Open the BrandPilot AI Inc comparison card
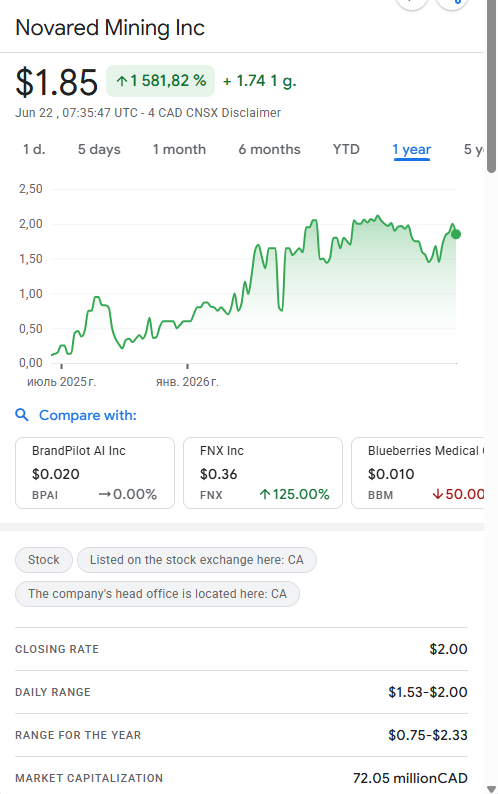 tap(95, 473)
